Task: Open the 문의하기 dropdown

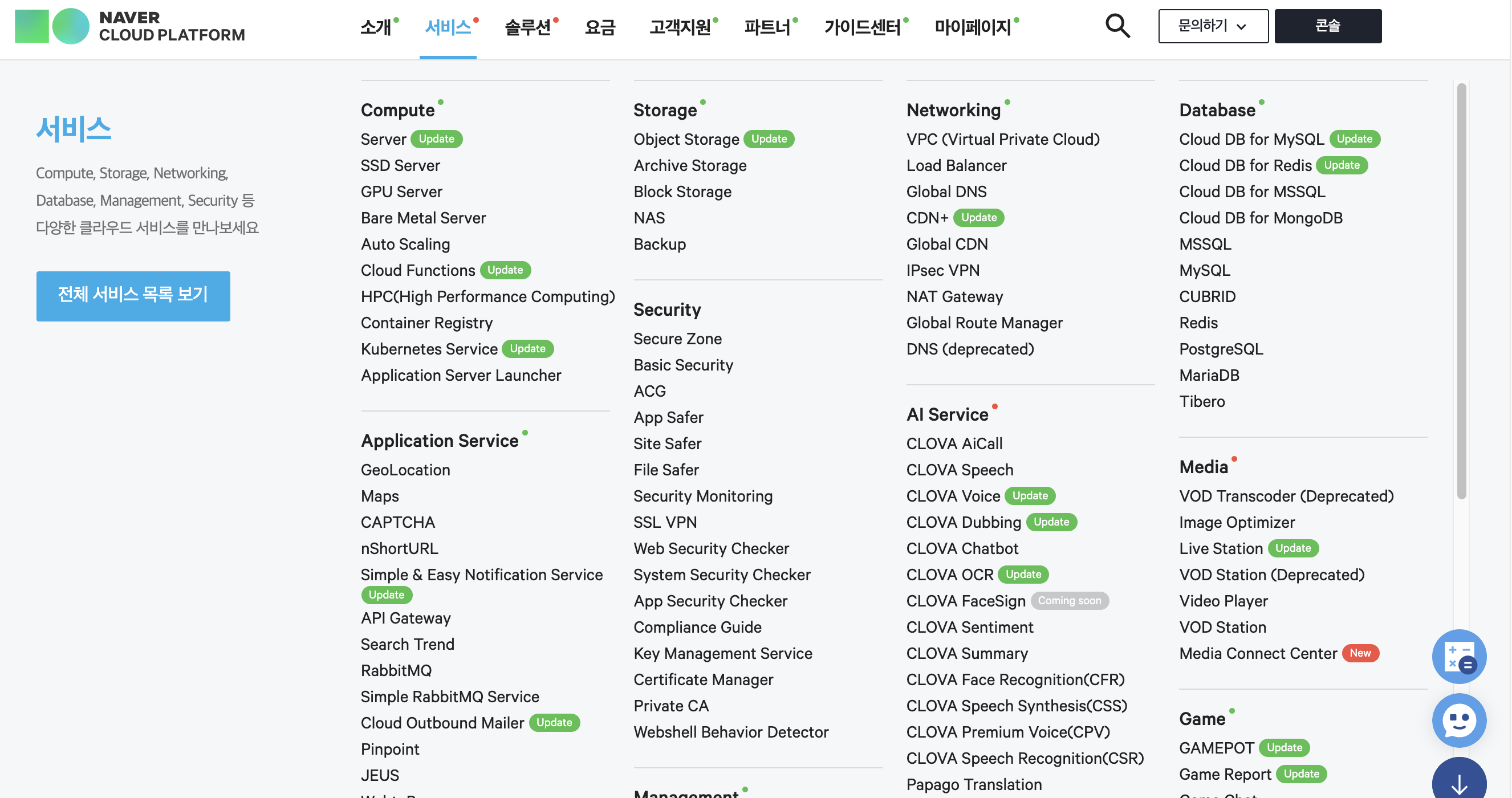Action: [1213, 26]
